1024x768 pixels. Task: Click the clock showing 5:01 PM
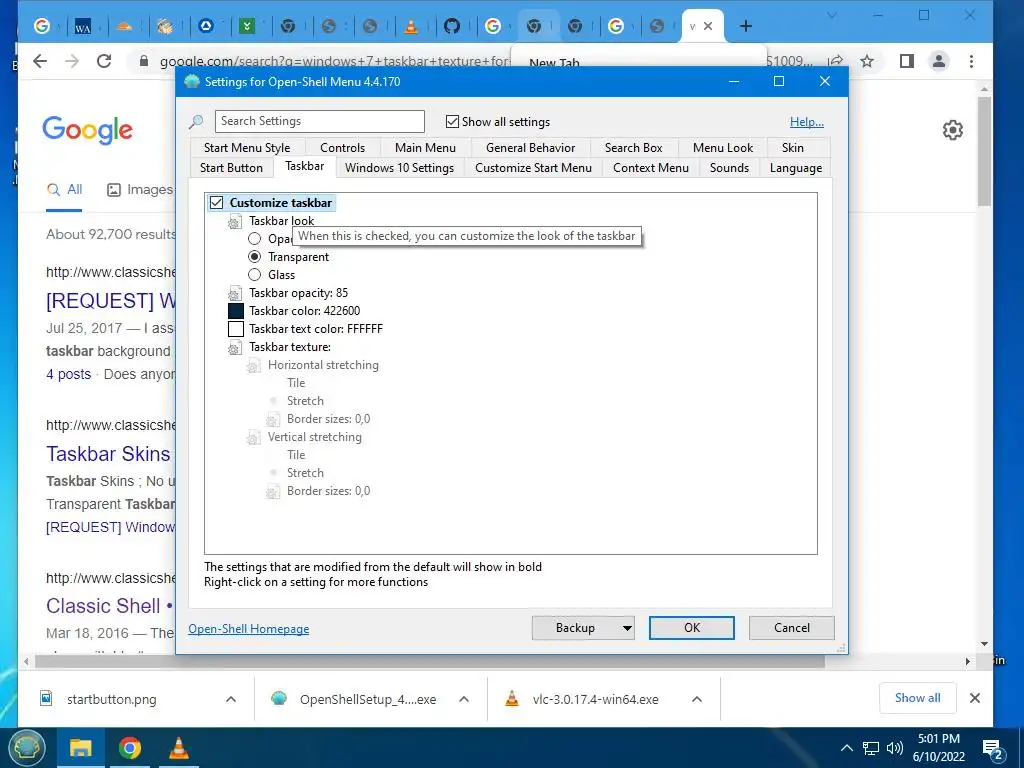[x=938, y=739]
